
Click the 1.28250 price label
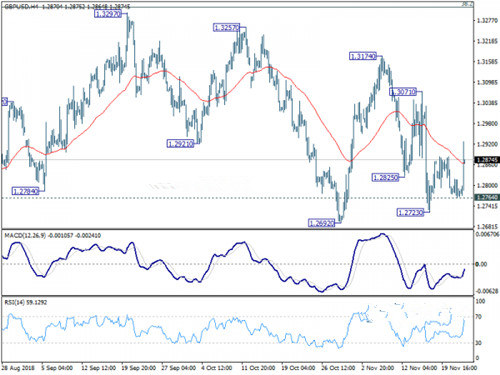[385, 177]
